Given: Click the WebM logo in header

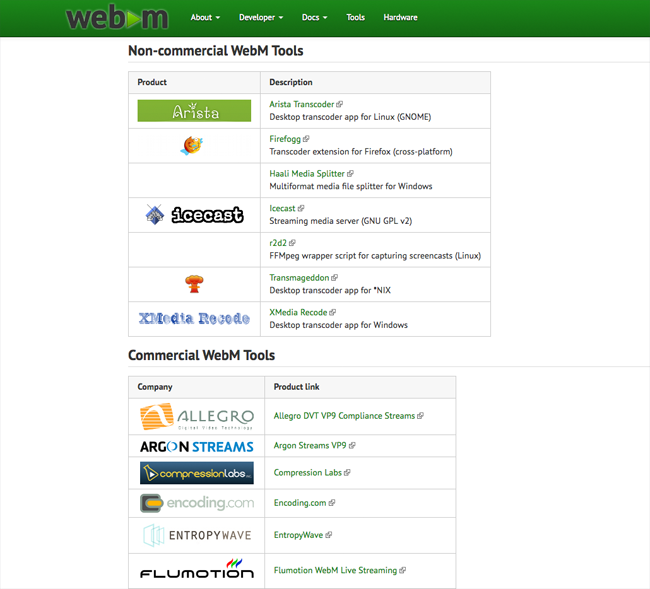Looking at the screenshot, I should (x=117, y=19).
